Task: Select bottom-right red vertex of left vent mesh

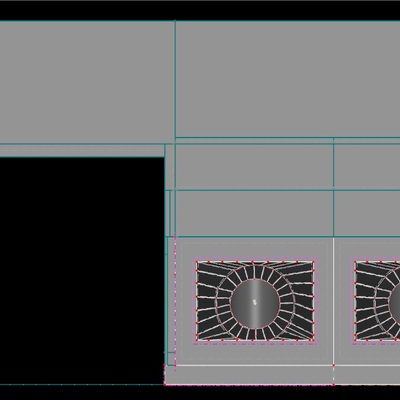Action: click(313, 340)
